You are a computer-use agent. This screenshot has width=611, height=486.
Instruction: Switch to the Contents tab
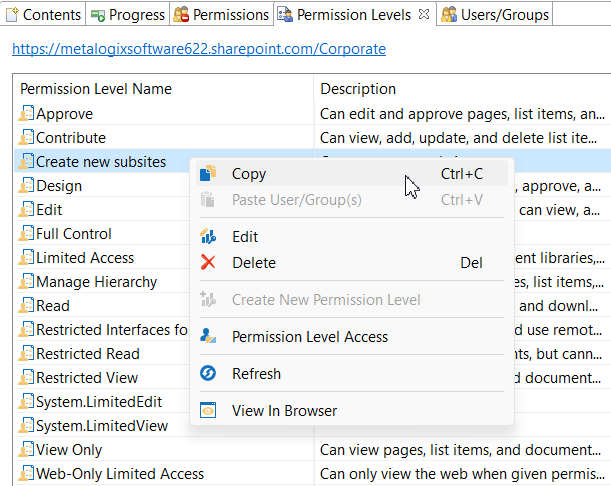pyautogui.click(x=44, y=15)
